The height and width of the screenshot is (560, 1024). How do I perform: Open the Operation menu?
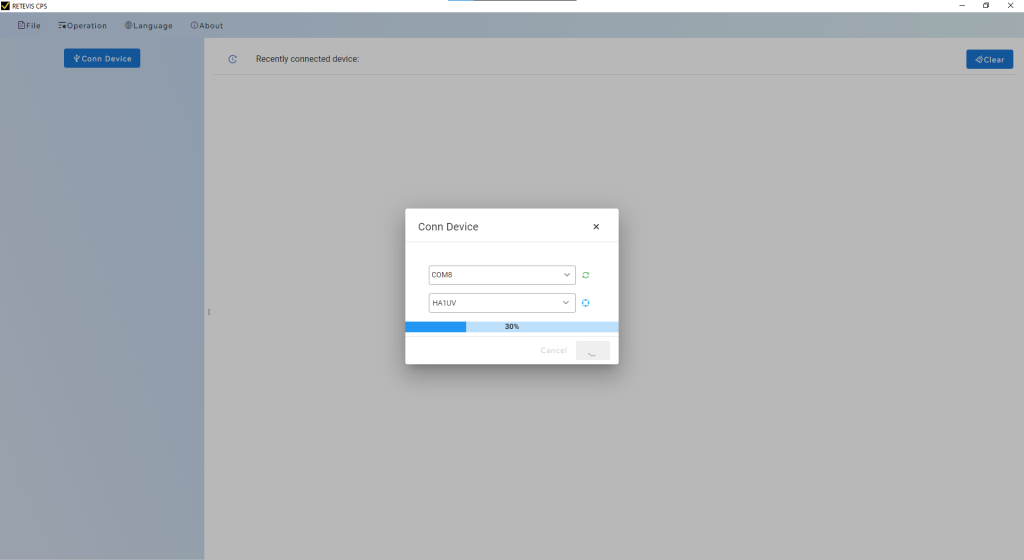(x=82, y=25)
